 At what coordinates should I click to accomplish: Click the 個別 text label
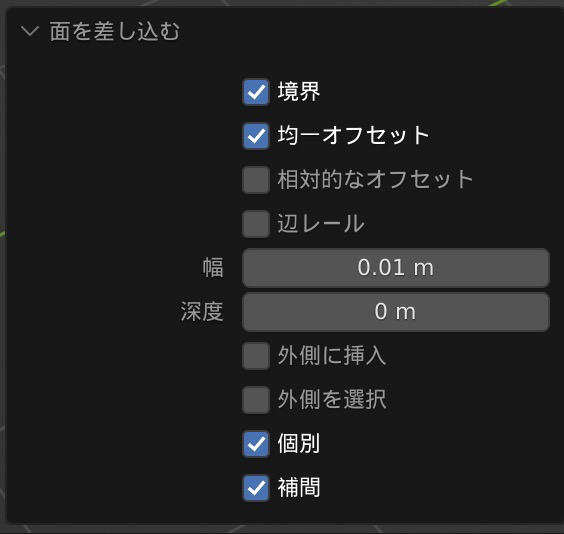299,443
